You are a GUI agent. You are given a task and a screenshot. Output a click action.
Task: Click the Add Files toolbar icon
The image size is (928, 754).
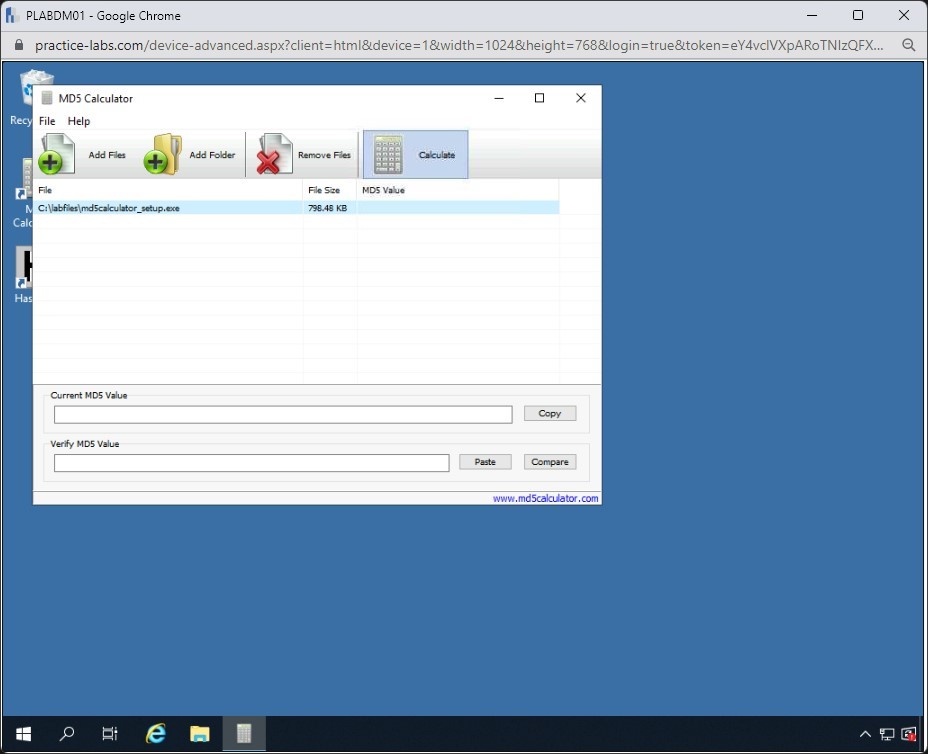(57, 155)
